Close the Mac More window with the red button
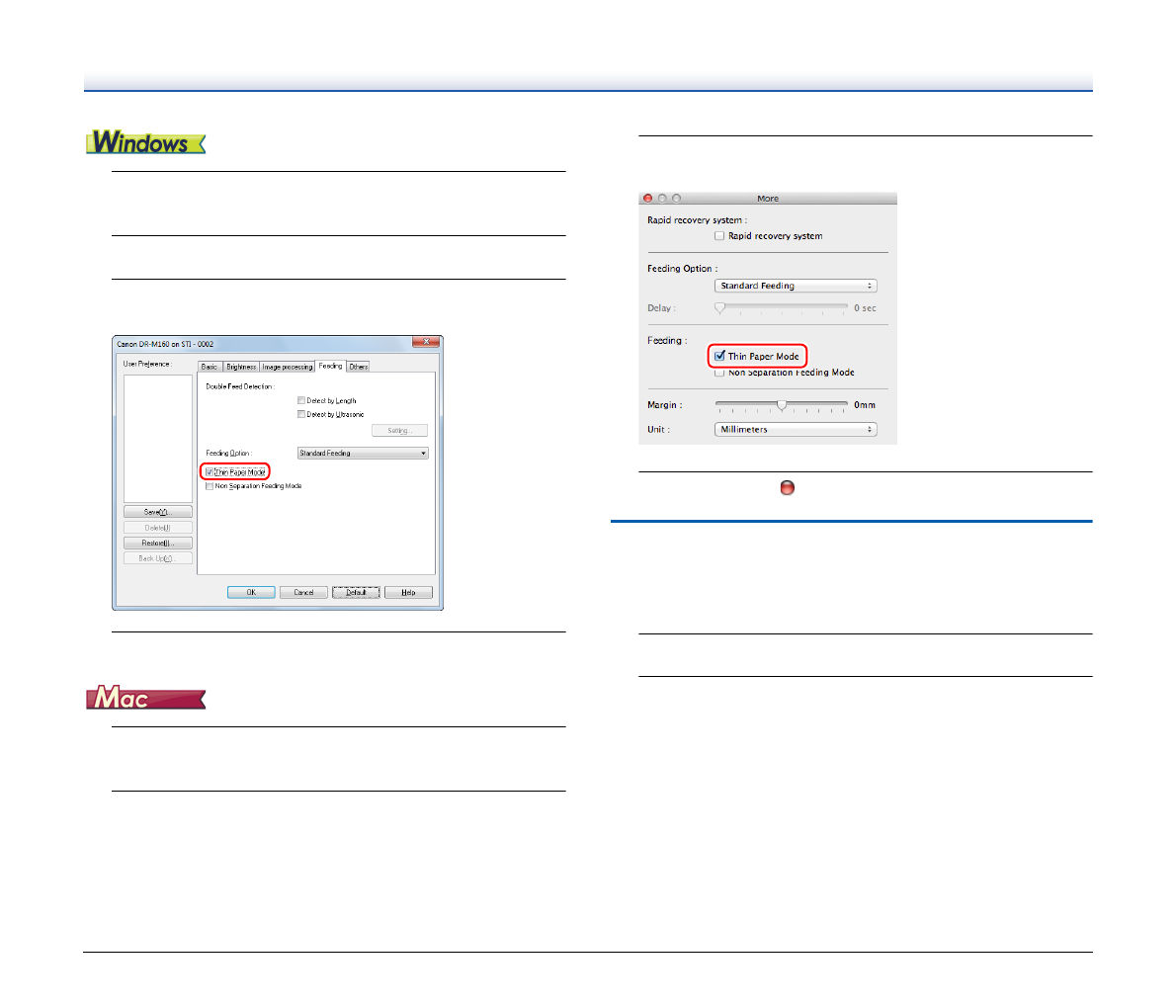 click(648, 199)
